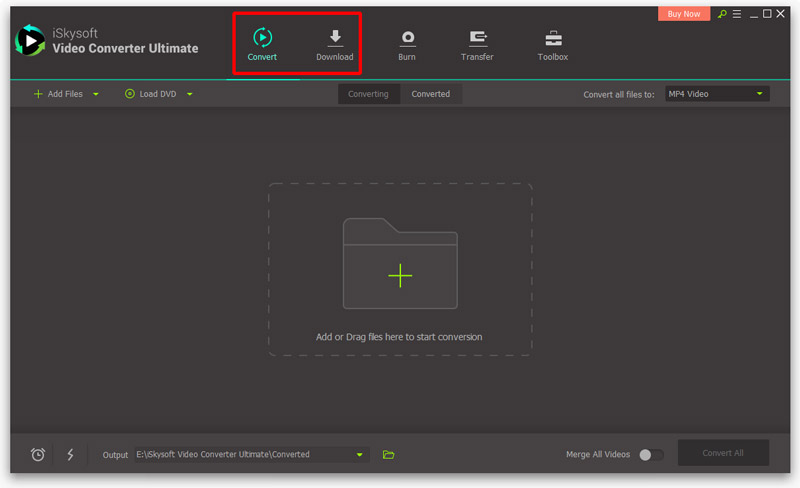
Task: Toggle the Merge All Videos switch
Action: (x=651, y=454)
